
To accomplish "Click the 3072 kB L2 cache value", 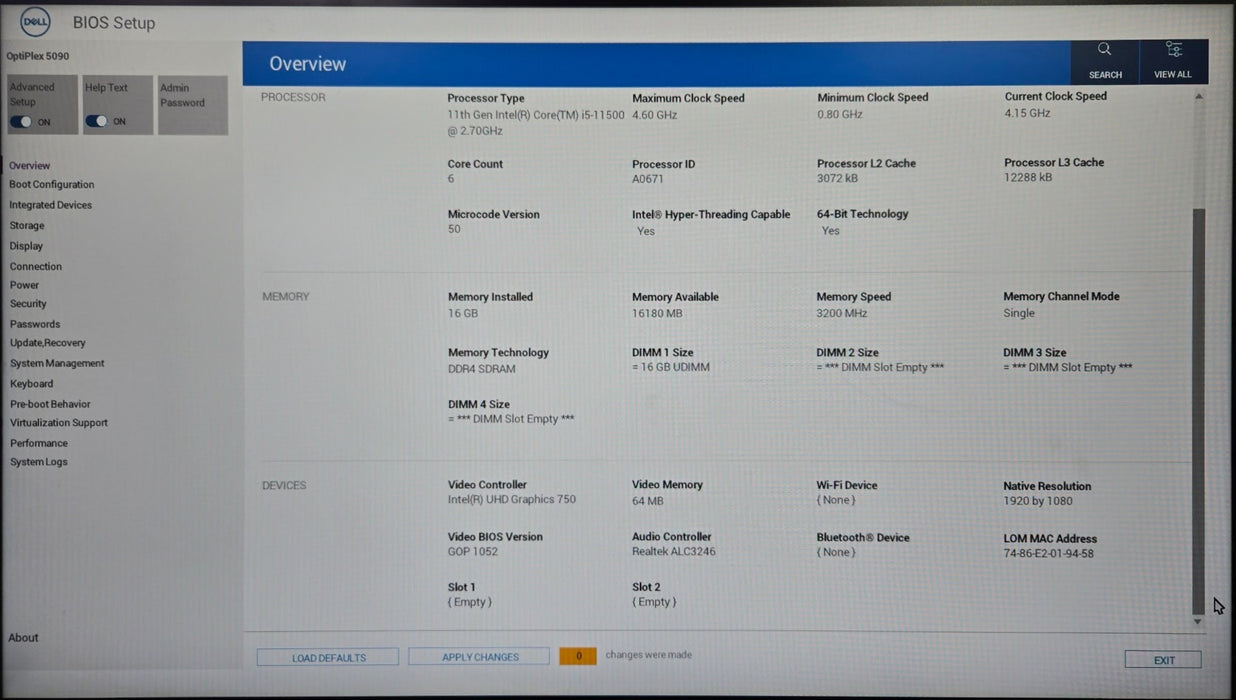I will (x=837, y=178).
